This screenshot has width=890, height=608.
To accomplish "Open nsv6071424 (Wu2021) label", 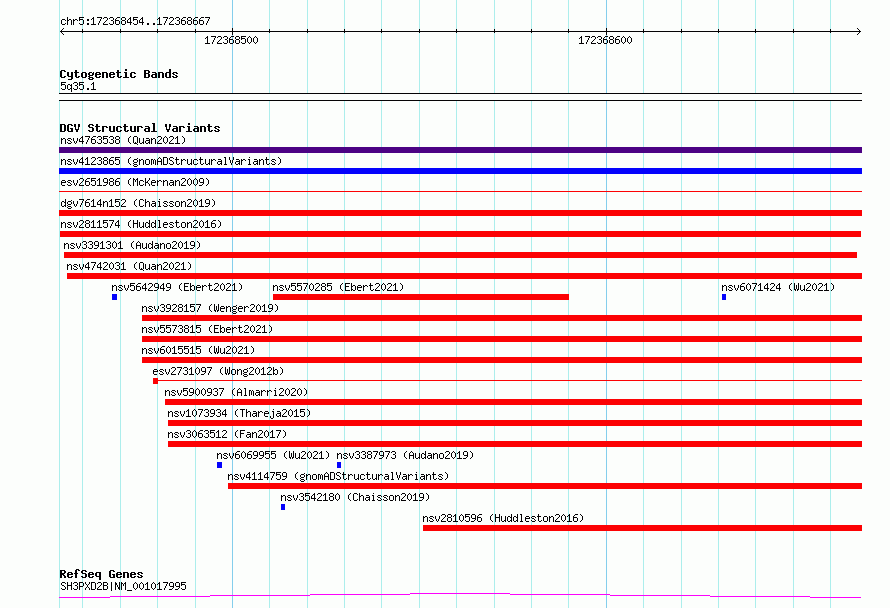I will click(778, 287).
